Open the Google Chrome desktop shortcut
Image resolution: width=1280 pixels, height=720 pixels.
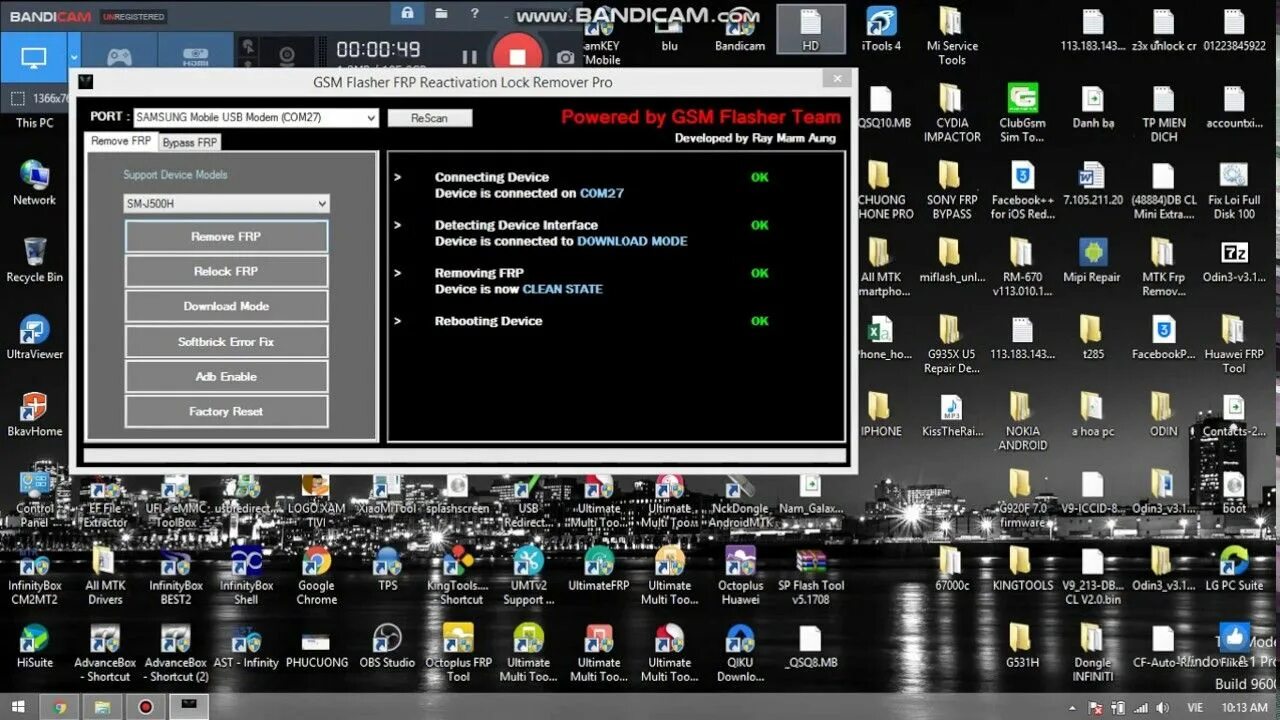(x=316, y=576)
